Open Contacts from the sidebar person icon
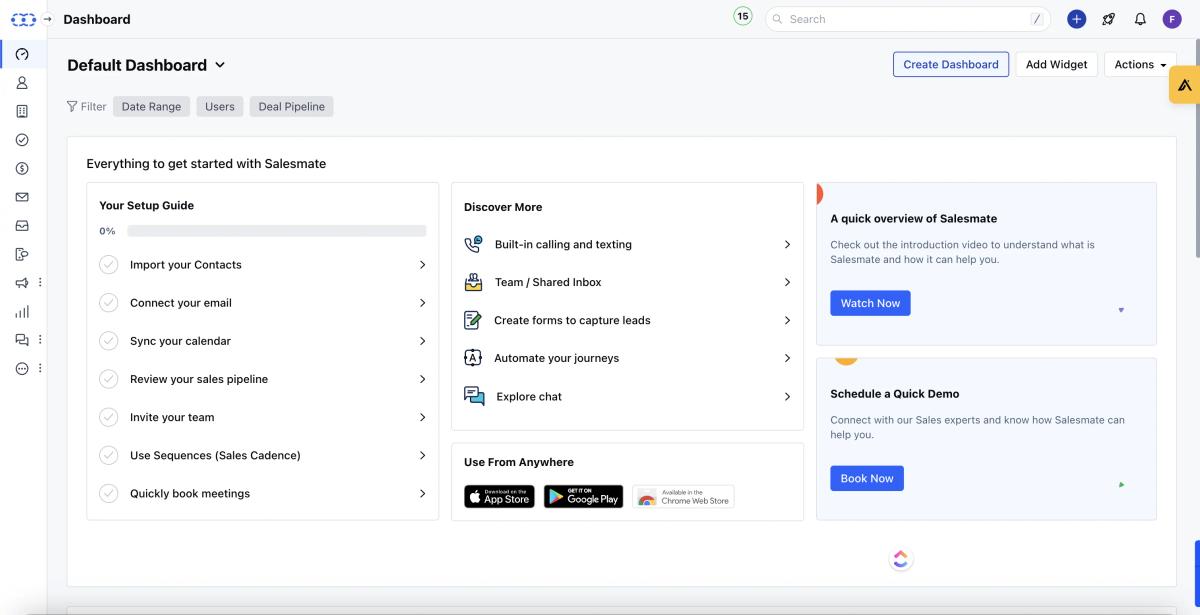Image resolution: width=1200 pixels, height=615 pixels. pyautogui.click(x=22, y=83)
